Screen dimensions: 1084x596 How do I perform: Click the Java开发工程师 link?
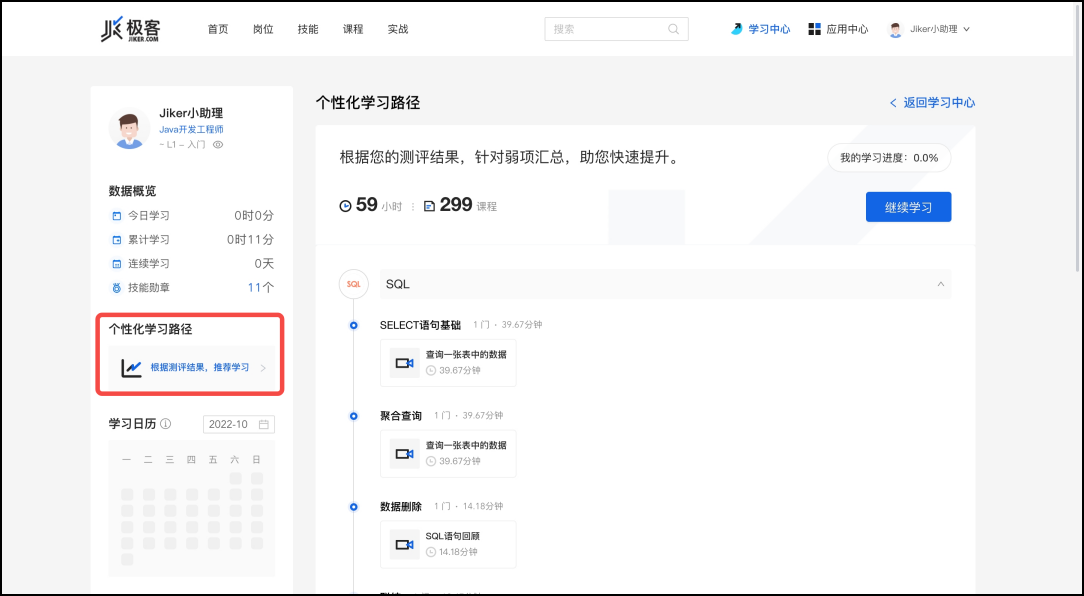(x=191, y=129)
